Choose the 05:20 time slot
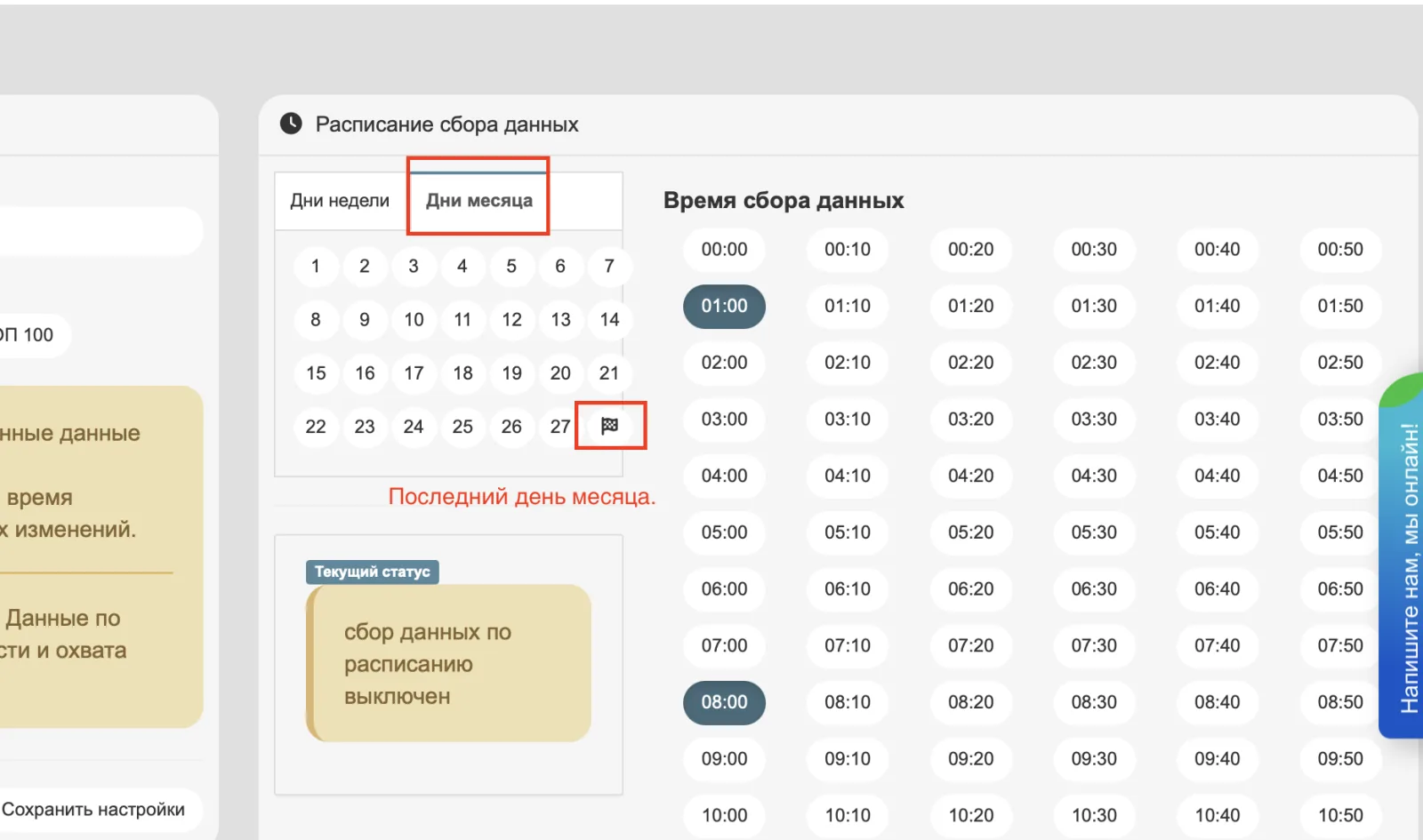The width and height of the screenshot is (1423, 840). tap(970, 532)
